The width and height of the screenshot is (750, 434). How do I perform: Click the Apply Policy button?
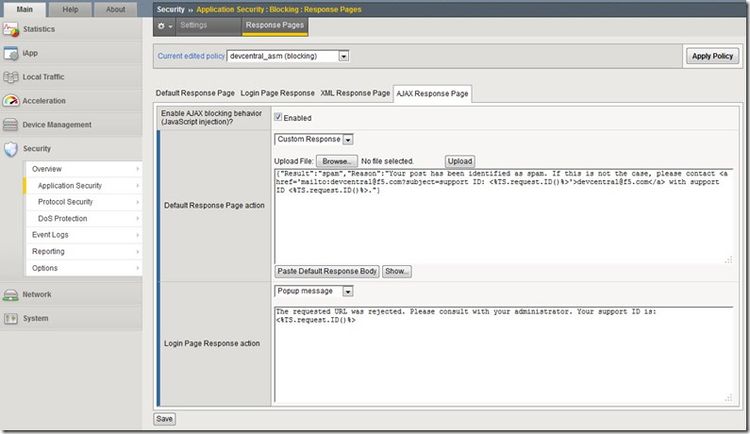[x=713, y=56]
